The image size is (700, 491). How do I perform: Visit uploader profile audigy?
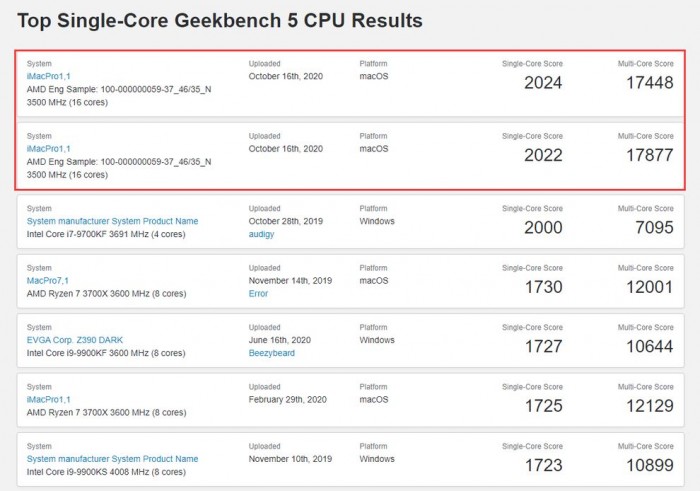[264, 233]
